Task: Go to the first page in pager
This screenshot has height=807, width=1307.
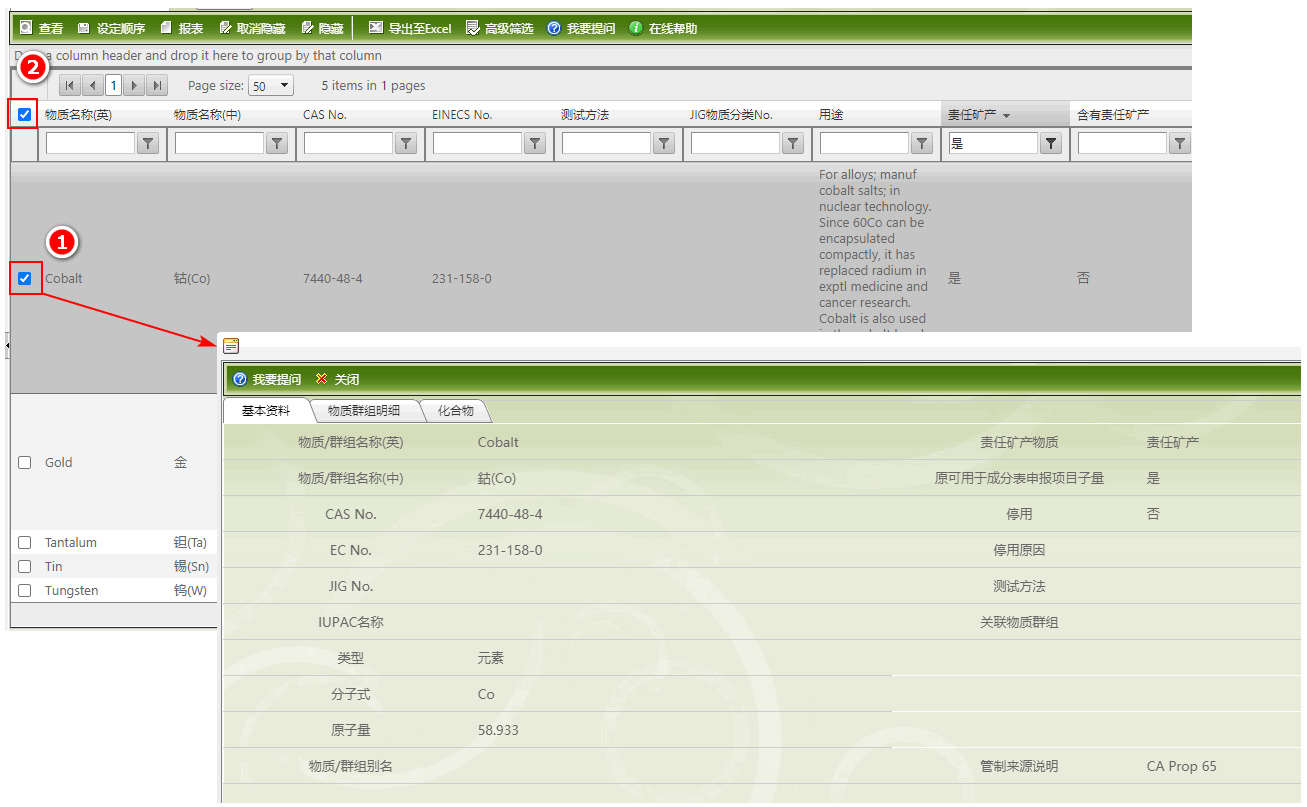Action: tap(70, 85)
